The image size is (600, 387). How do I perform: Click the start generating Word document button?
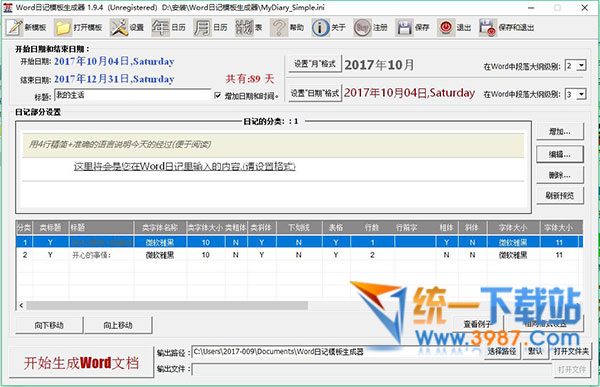(82, 363)
